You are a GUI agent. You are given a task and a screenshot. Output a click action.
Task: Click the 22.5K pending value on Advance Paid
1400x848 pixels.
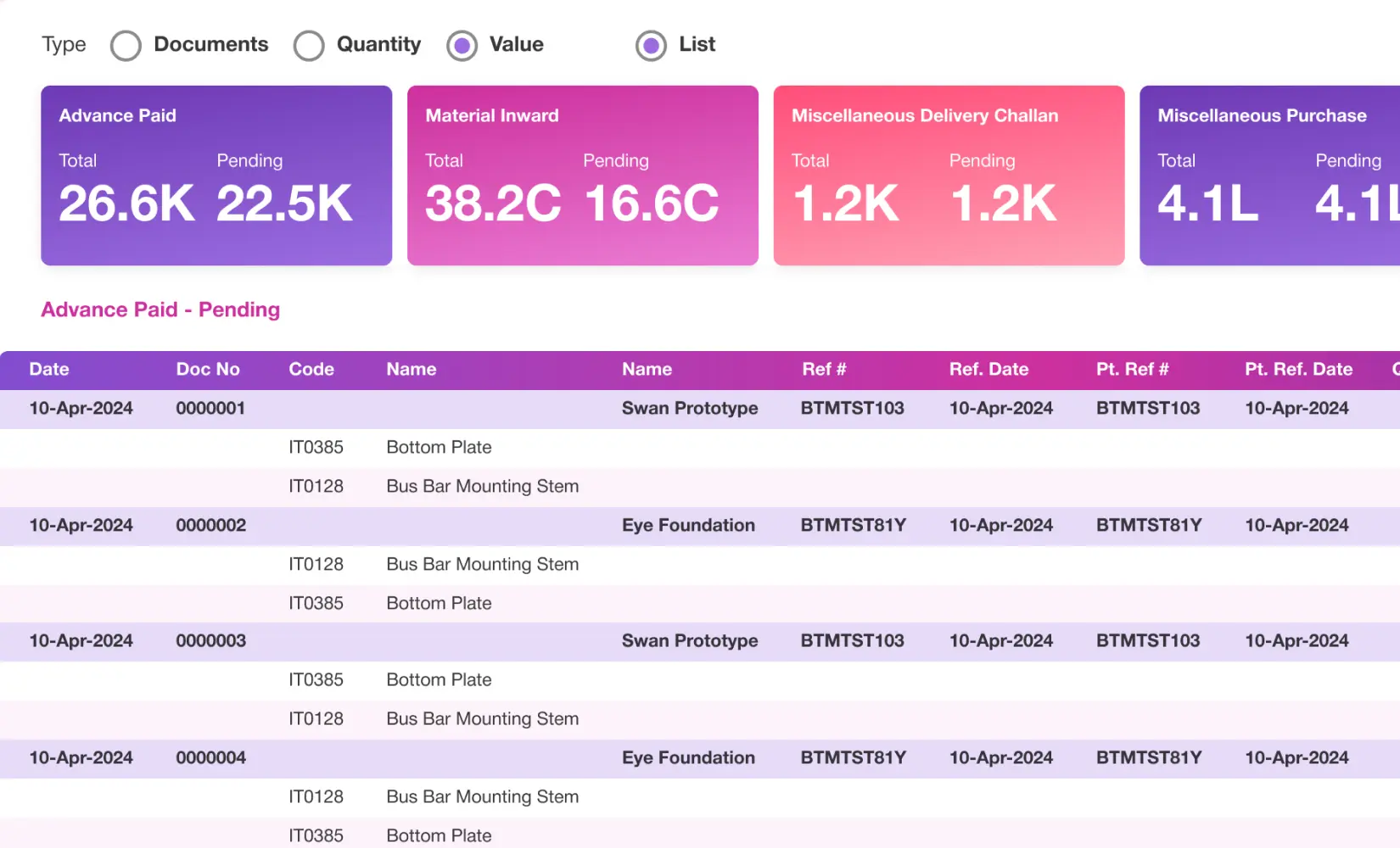click(x=284, y=204)
